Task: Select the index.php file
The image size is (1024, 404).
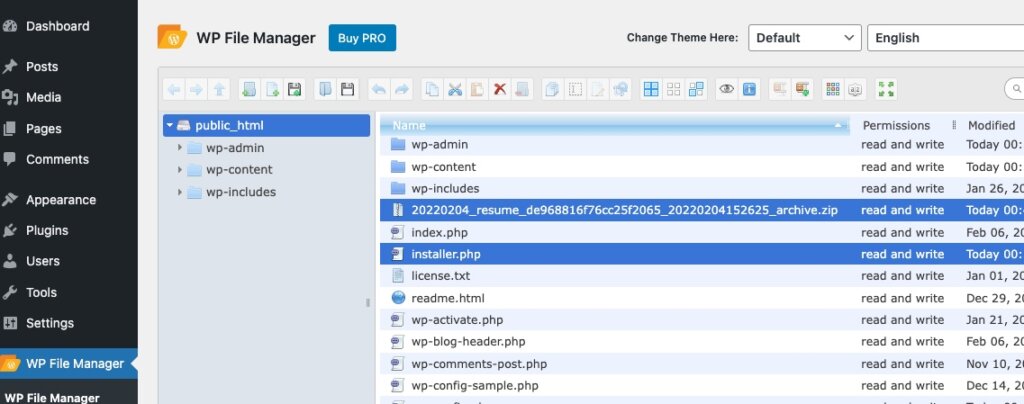Action: point(702,232)
